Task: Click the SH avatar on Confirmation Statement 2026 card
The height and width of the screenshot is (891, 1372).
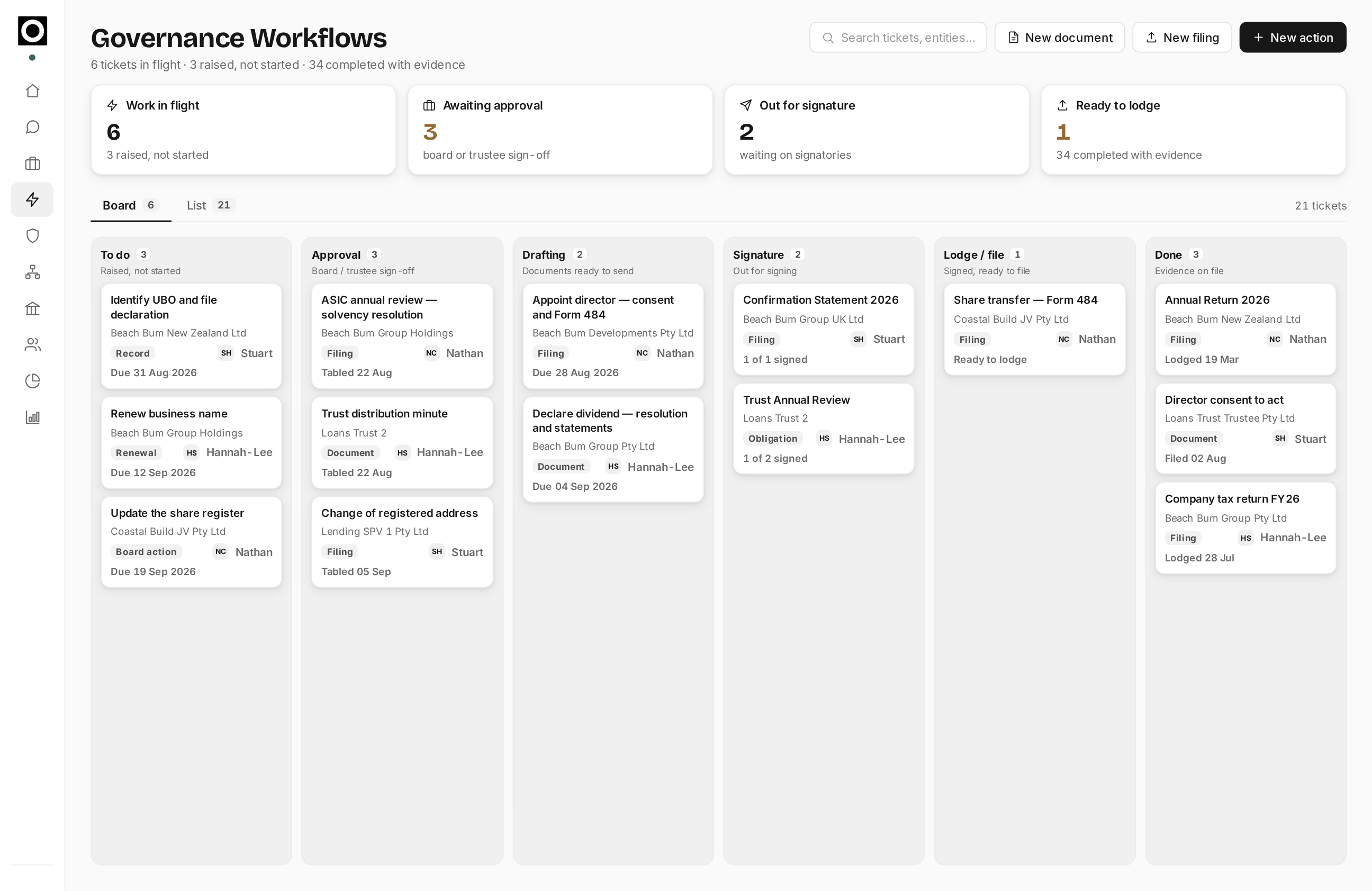Action: point(859,340)
